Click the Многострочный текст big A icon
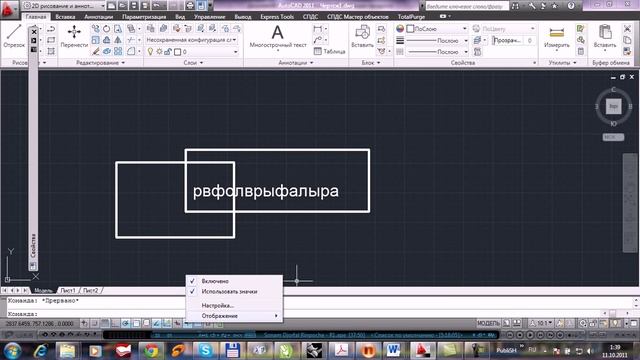 278,32
